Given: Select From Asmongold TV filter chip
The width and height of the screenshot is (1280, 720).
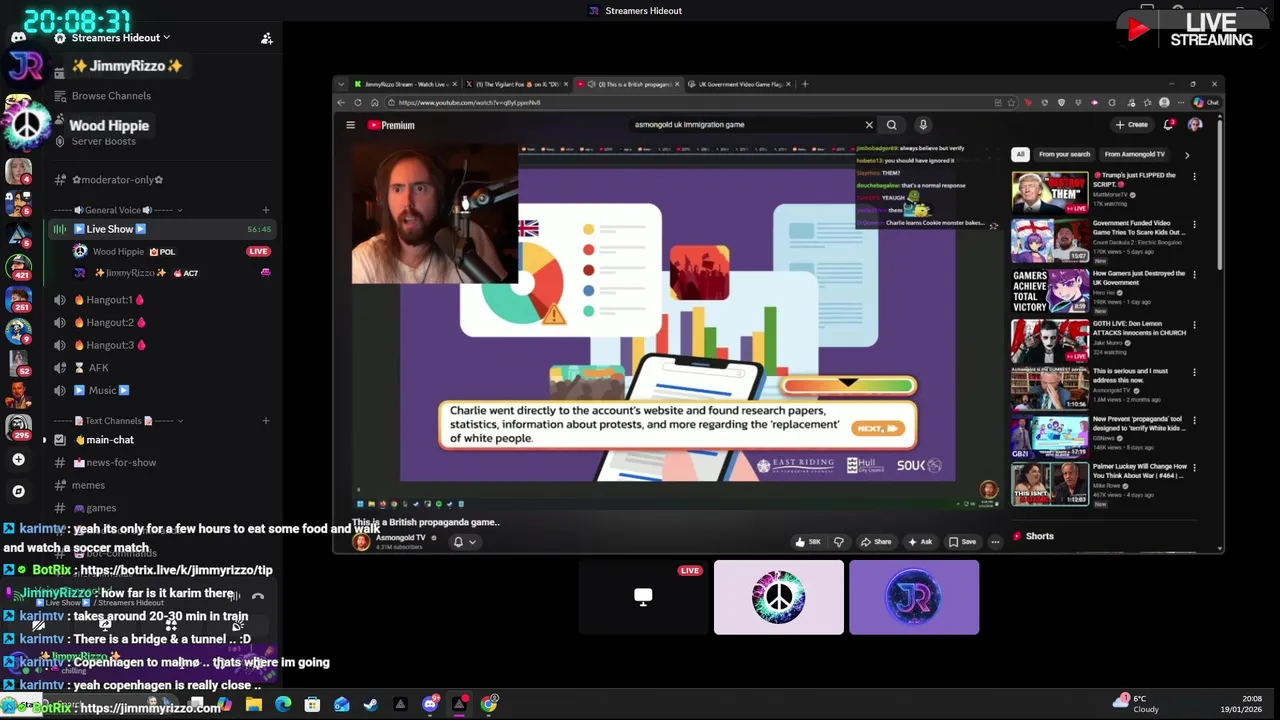Looking at the screenshot, I should tap(1135, 154).
